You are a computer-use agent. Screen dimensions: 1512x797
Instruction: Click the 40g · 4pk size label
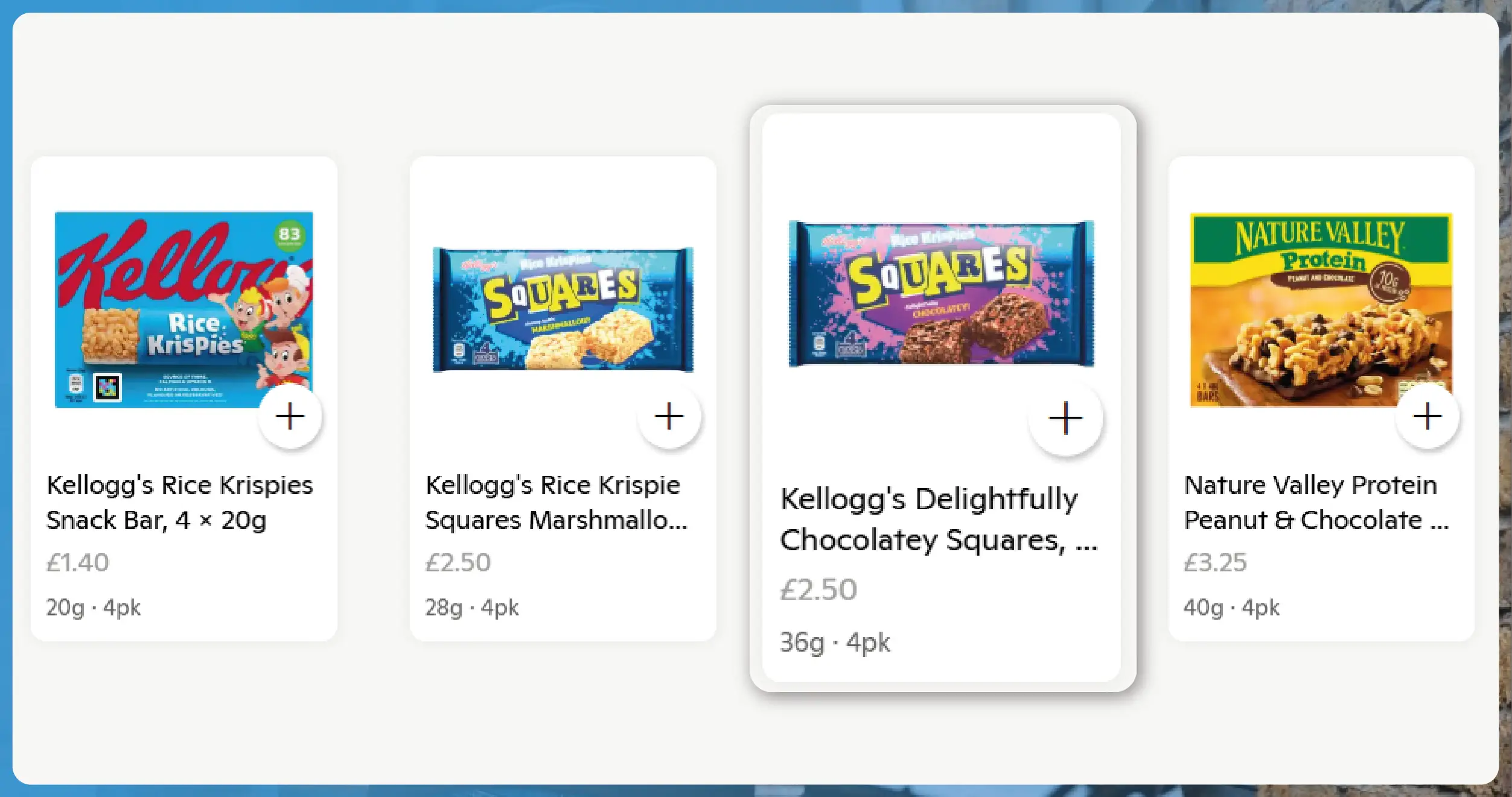(1231, 608)
